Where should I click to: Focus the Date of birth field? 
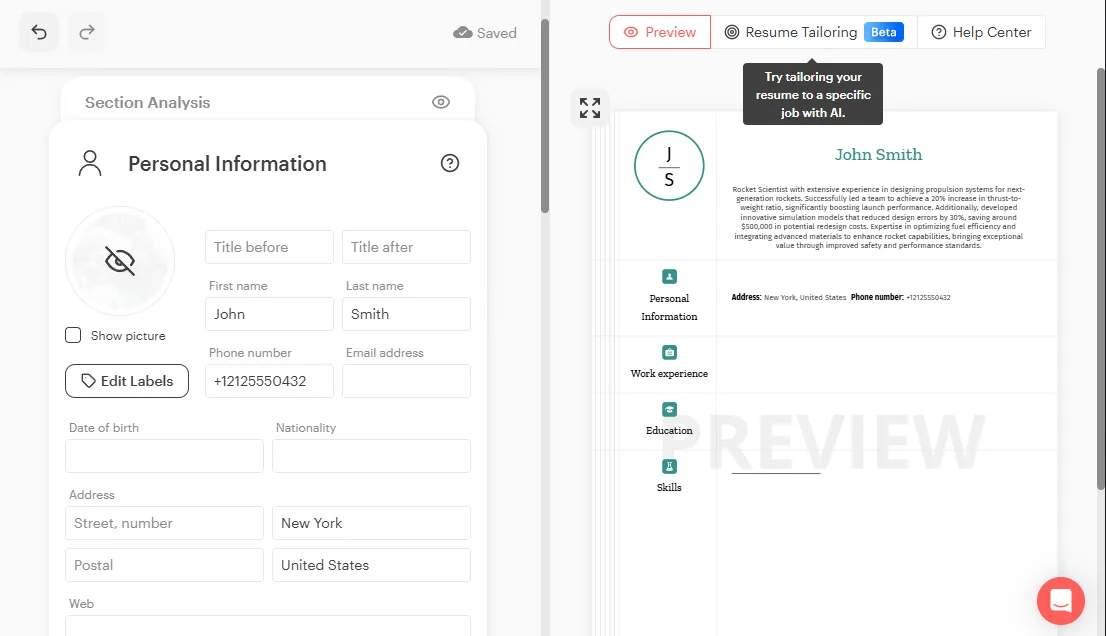pyautogui.click(x=164, y=456)
